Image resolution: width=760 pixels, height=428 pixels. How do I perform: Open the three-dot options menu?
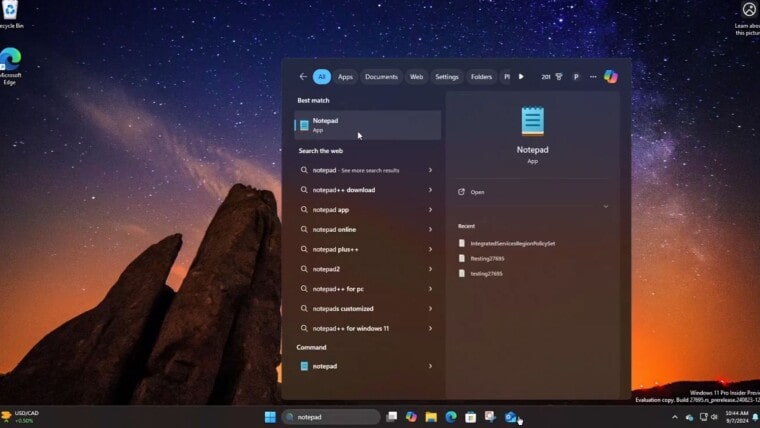(x=593, y=77)
